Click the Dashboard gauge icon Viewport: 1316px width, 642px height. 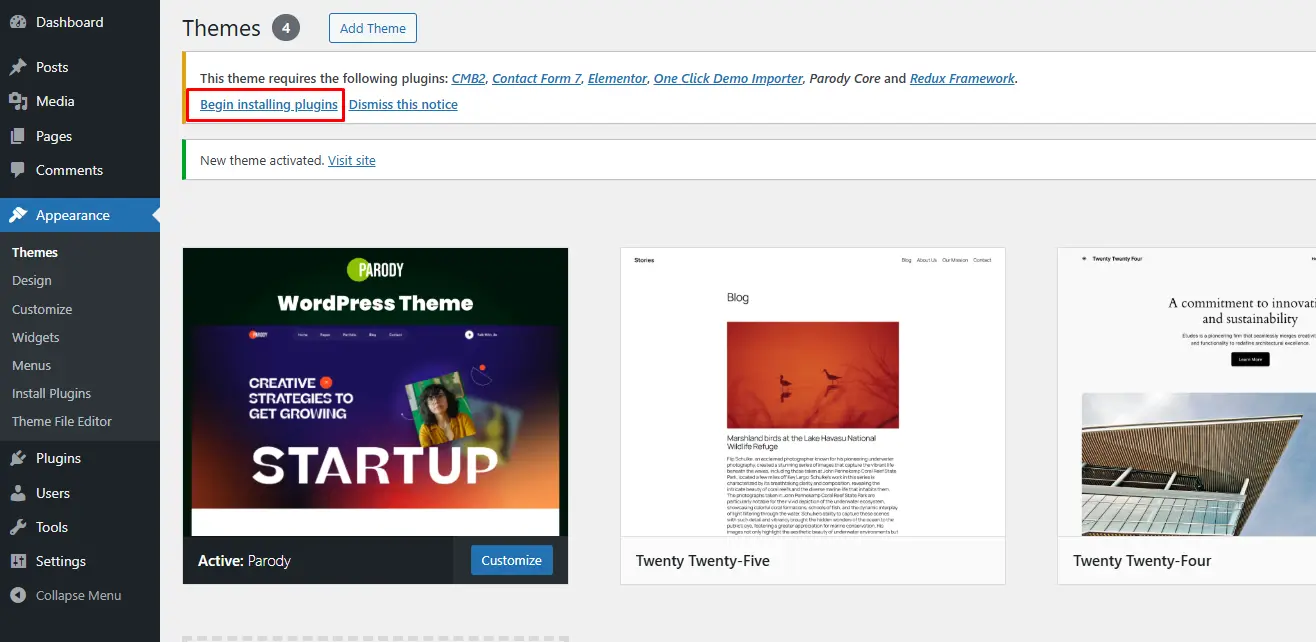coord(18,22)
